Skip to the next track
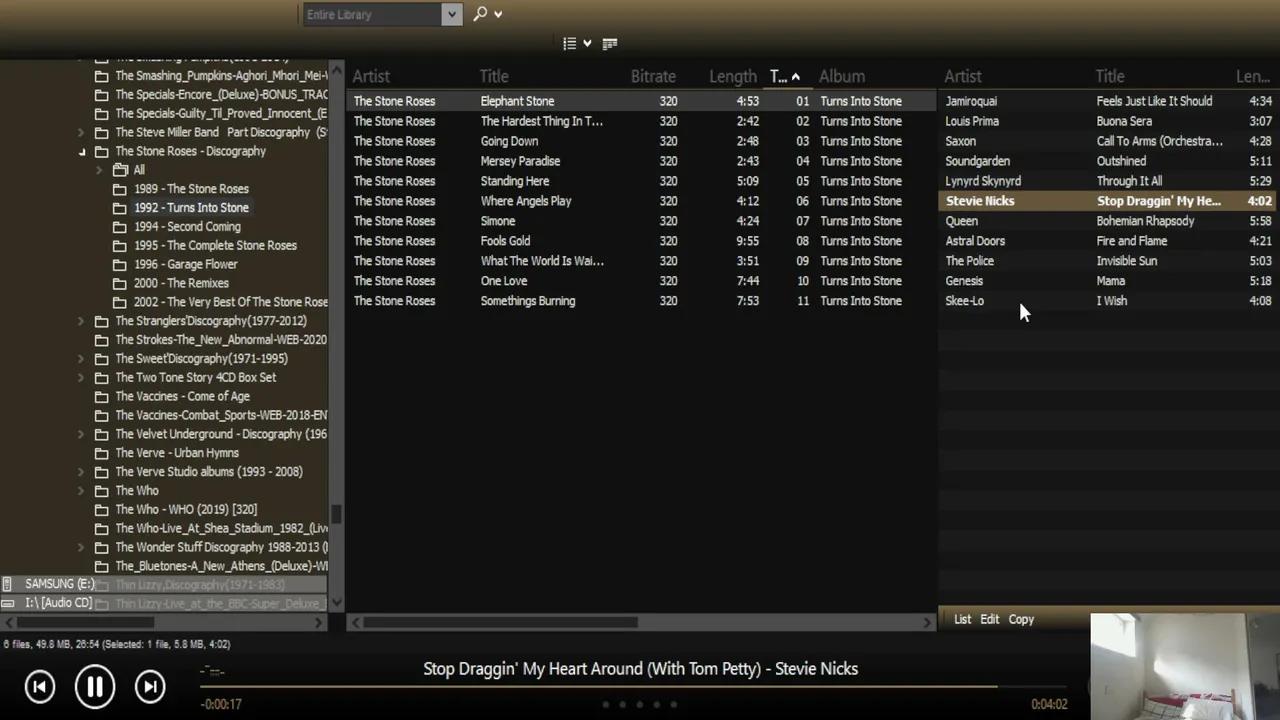Image resolution: width=1280 pixels, height=720 pixels. tap(150, 686)
